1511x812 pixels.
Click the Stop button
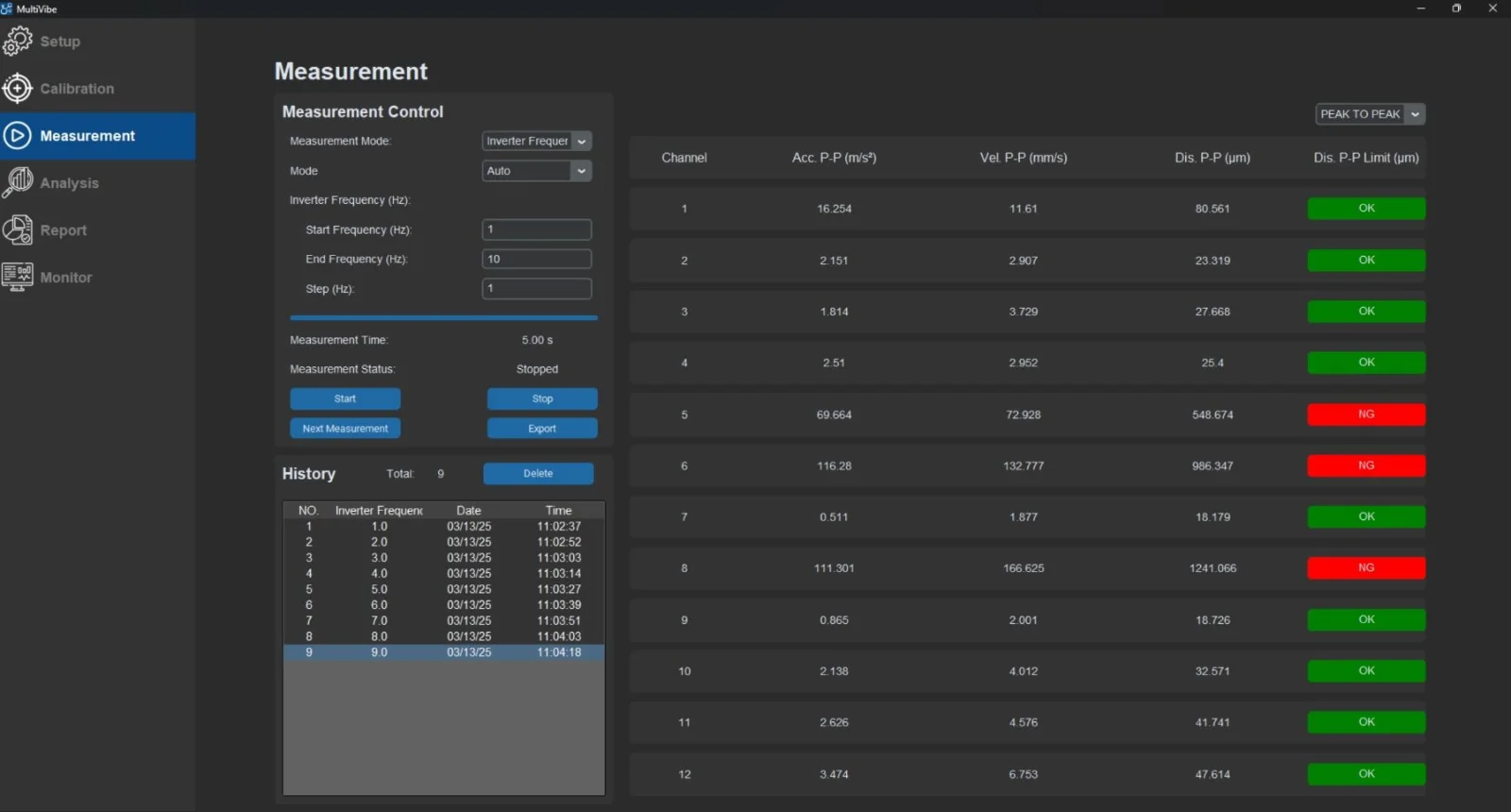(542, 398)
